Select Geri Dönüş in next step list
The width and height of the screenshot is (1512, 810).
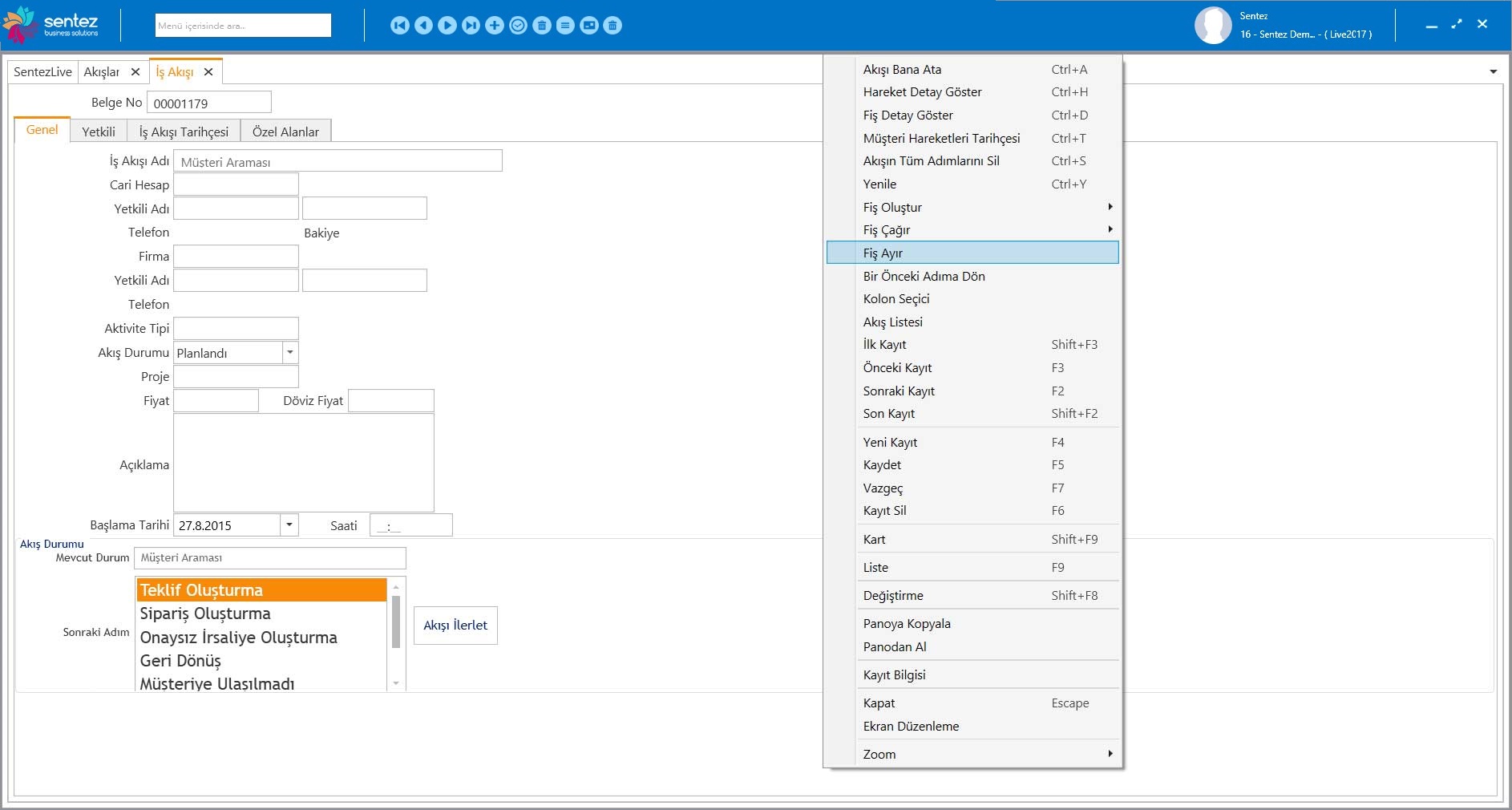coord(261,661)
